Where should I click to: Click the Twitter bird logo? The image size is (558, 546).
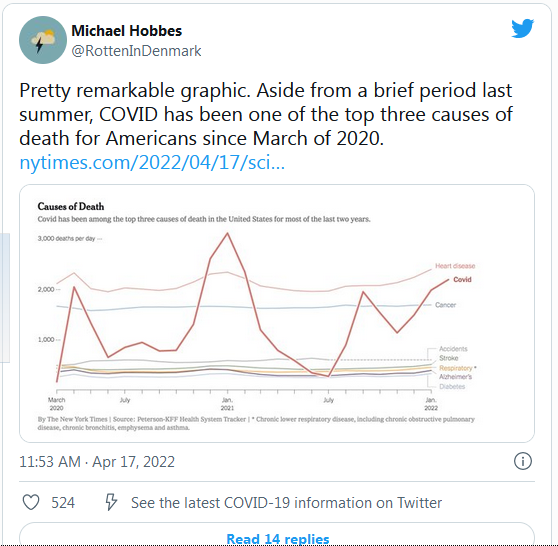pos(522,28)
